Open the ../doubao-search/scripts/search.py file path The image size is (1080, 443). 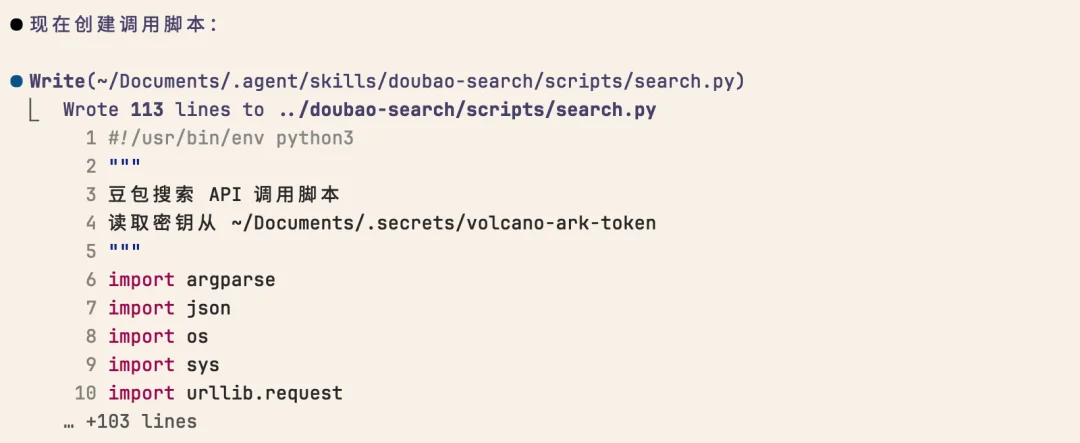(x=468, y=110)
